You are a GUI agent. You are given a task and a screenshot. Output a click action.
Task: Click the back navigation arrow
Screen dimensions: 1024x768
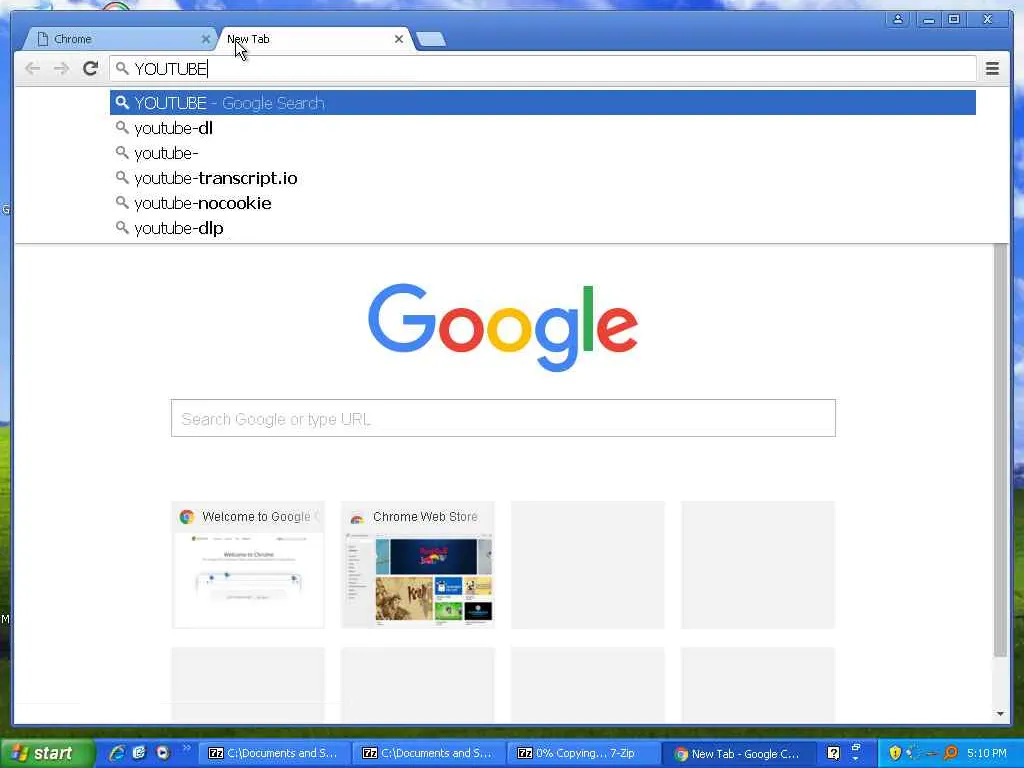tap(32, 69)
